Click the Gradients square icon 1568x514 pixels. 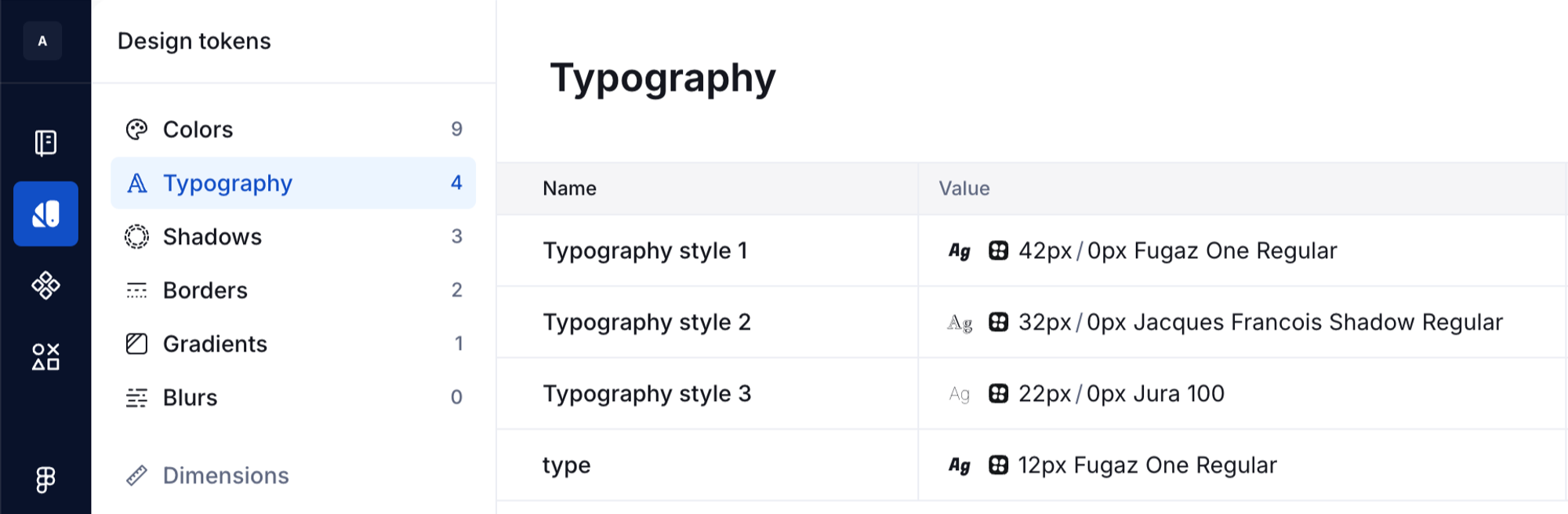coord(136,344)
